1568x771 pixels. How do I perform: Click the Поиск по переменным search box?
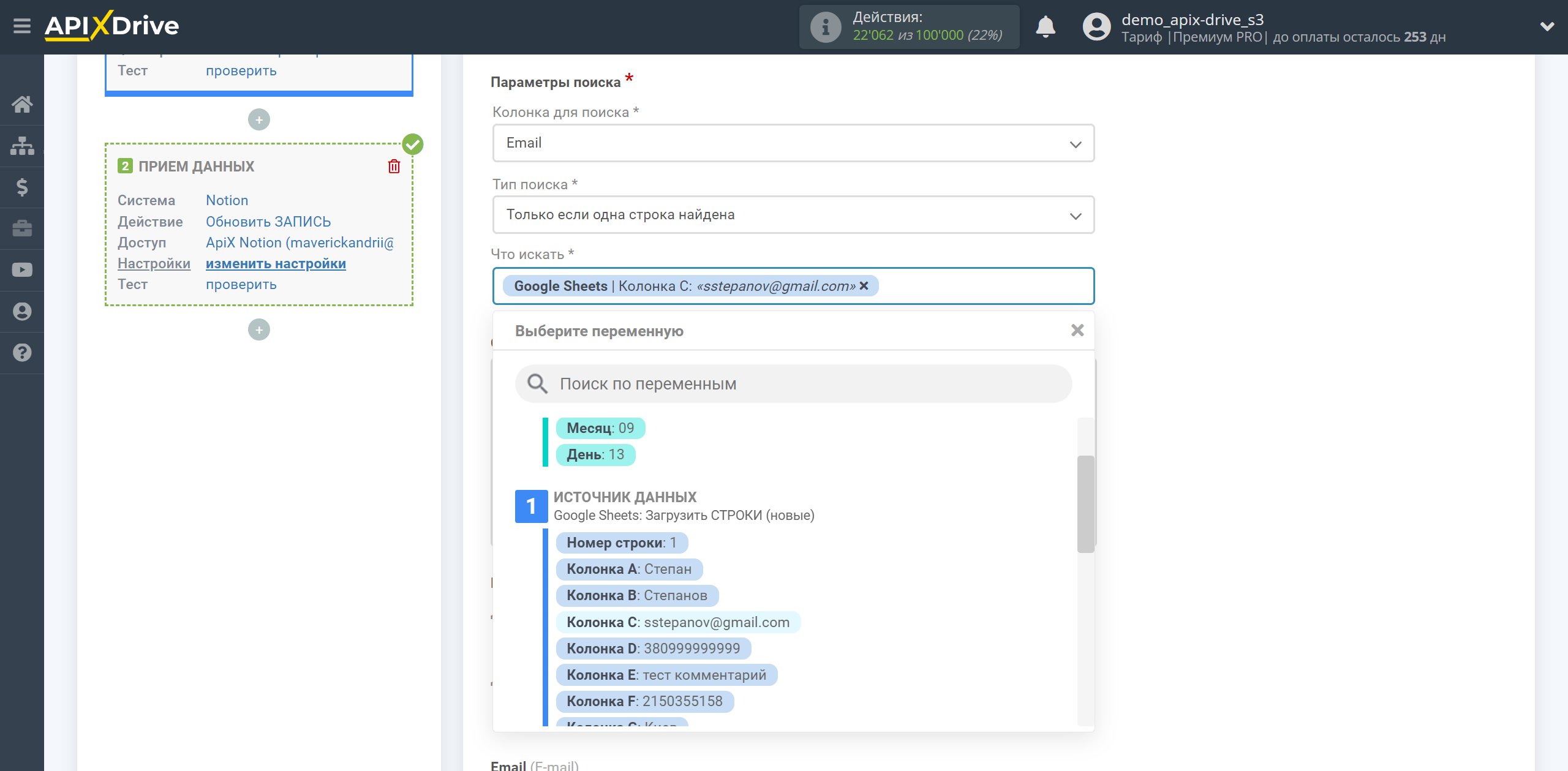[793, 383]
